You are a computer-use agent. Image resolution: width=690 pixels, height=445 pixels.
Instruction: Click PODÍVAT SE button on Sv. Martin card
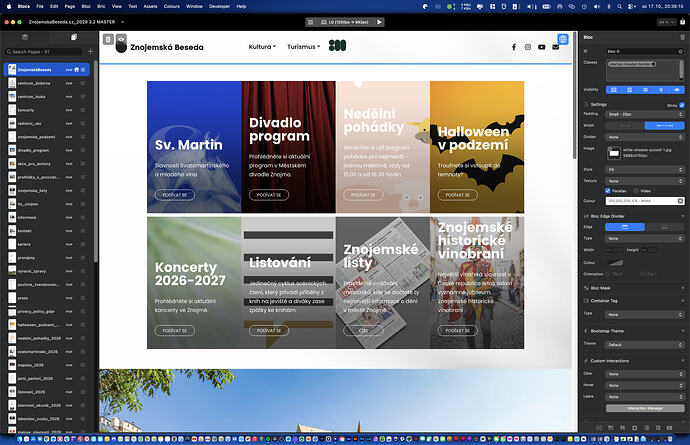tap(175, 195)
